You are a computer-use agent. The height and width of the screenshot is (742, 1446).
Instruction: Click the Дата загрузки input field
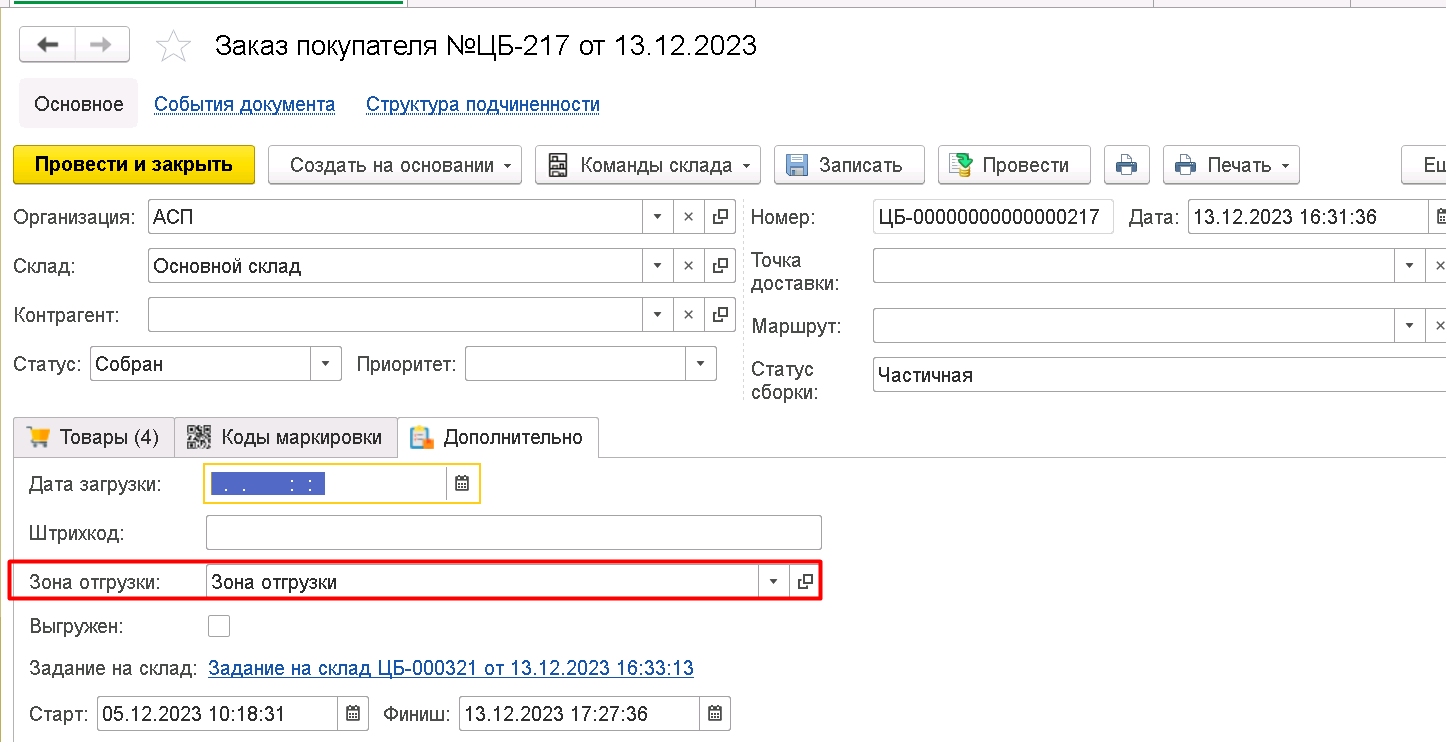coord(326,483)
